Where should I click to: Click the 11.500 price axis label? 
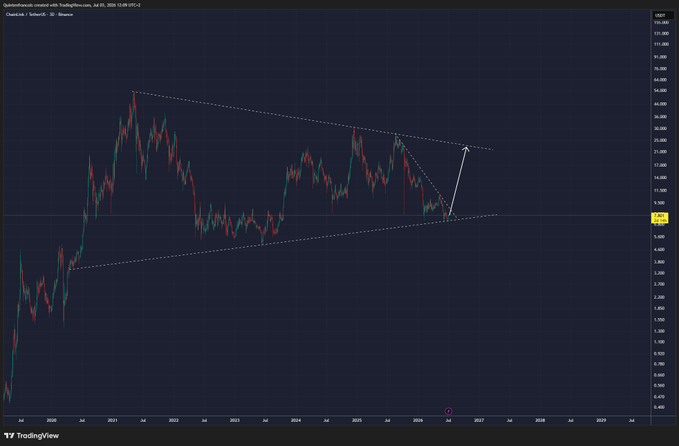click(660, 190)
